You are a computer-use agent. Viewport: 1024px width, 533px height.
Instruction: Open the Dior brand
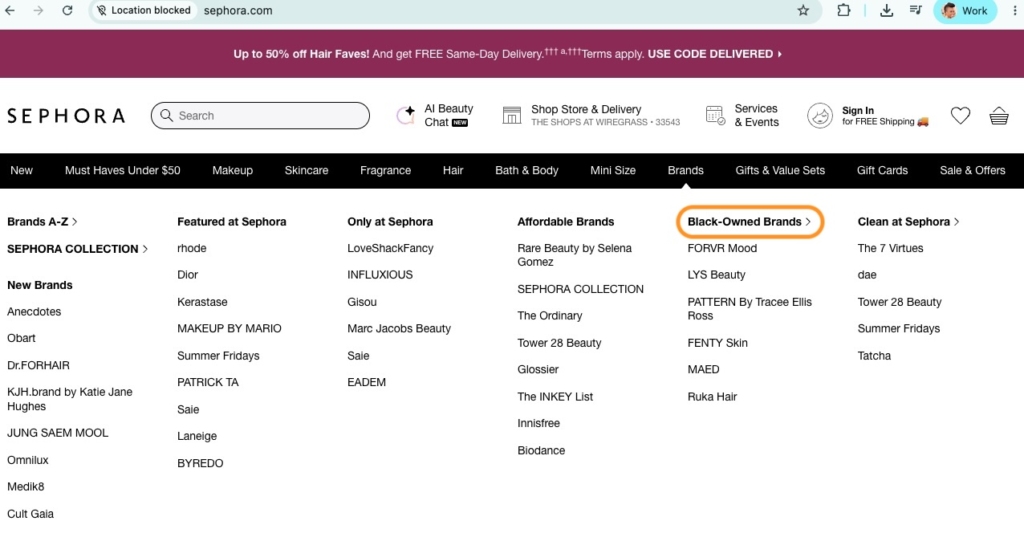[187, 275]
